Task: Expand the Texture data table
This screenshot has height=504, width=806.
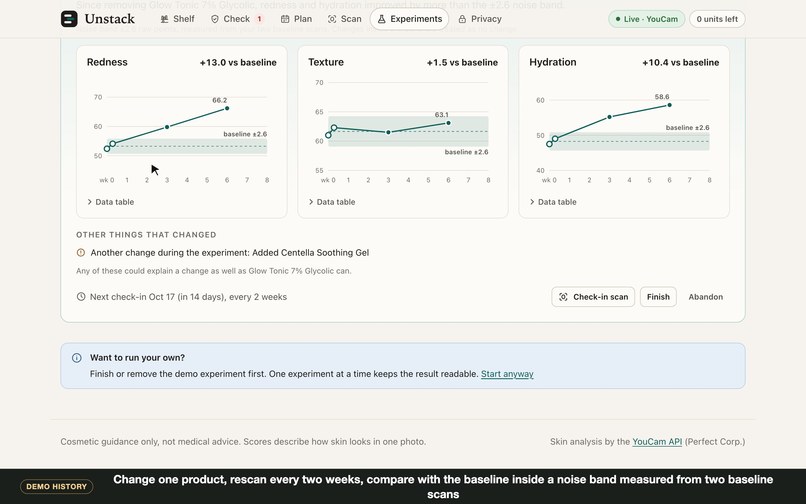Action: [332, 202]
